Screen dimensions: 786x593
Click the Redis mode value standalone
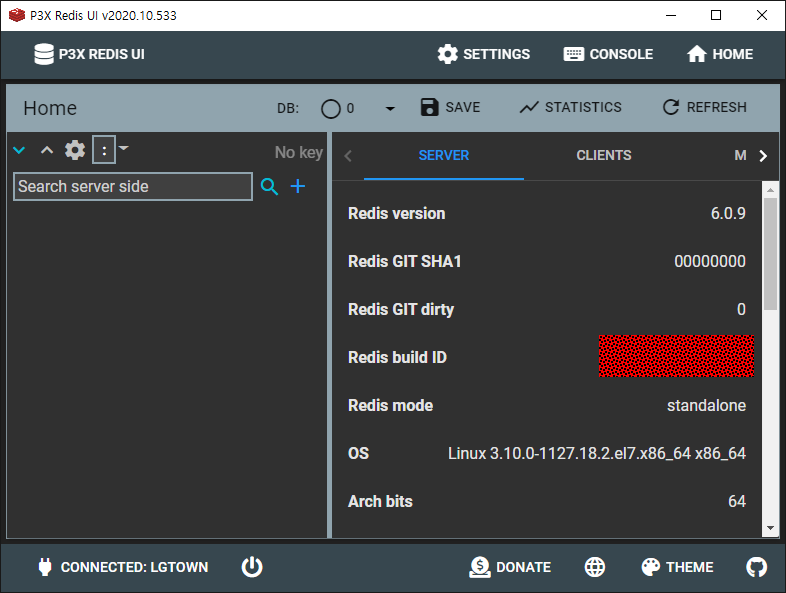coord(706,406)
